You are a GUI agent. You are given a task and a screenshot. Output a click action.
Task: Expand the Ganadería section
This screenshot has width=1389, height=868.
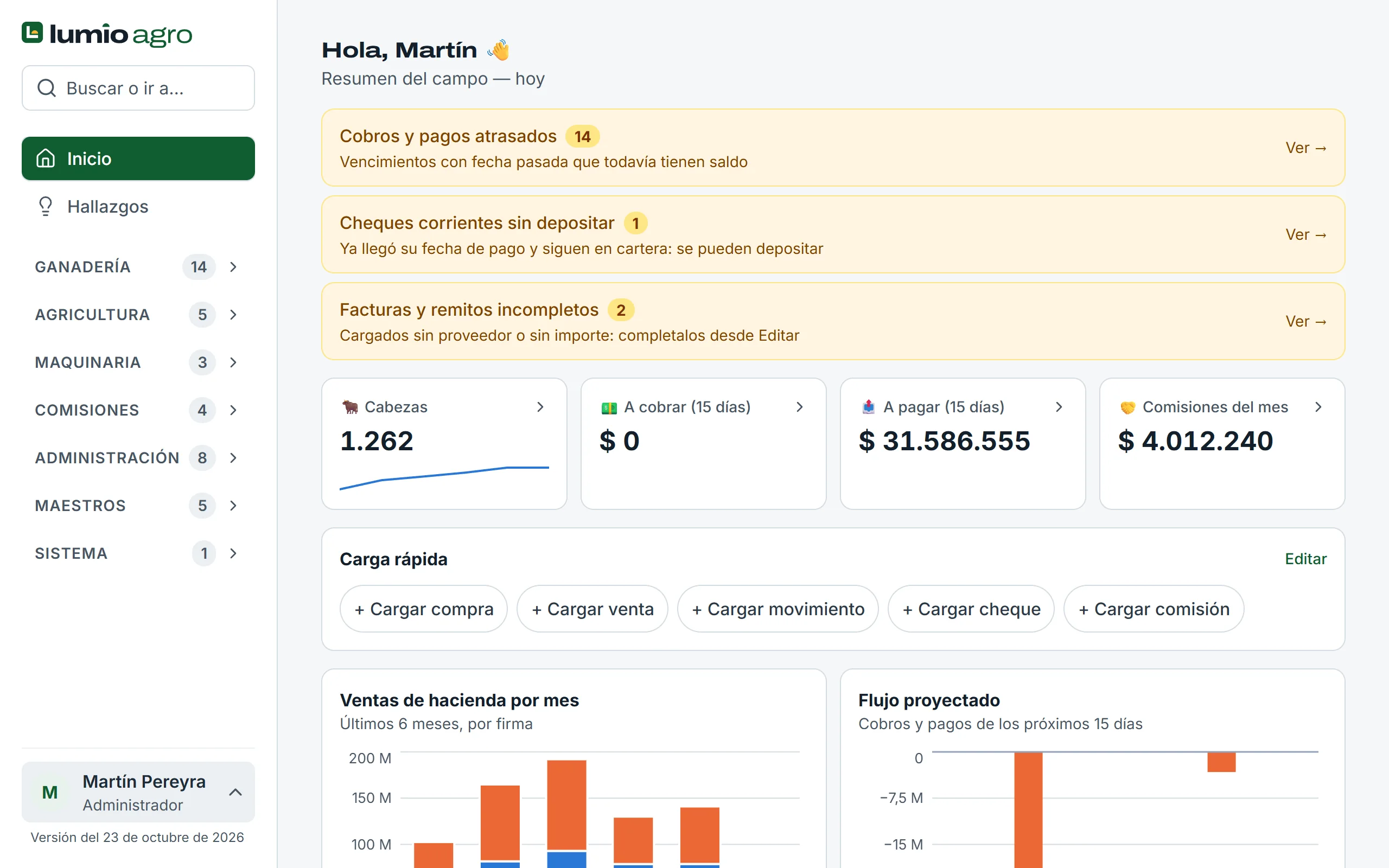(x=138, y=267)
